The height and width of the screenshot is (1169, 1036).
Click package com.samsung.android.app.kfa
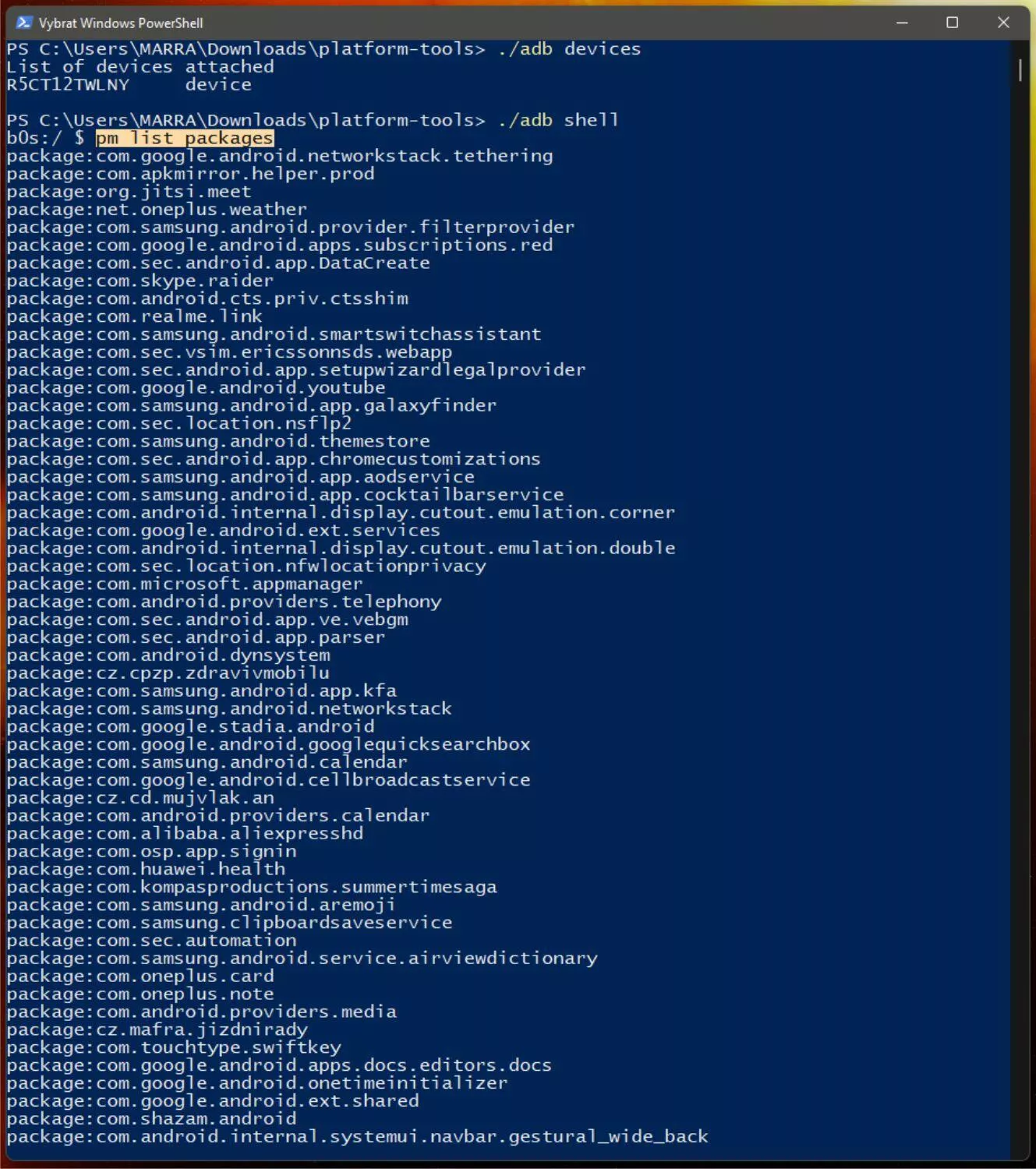(x=201, y=690)
